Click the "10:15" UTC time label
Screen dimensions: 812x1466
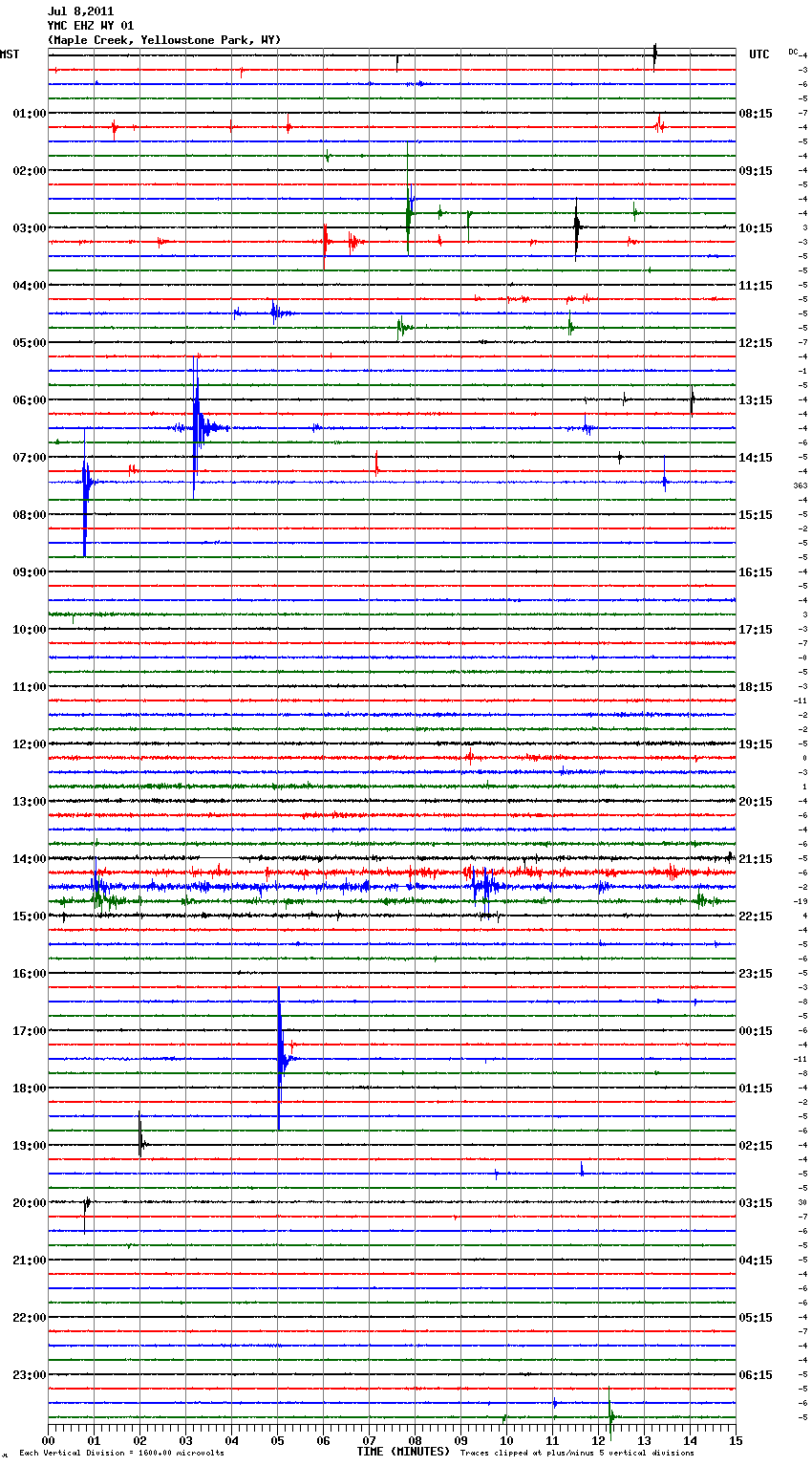point(756,228)
